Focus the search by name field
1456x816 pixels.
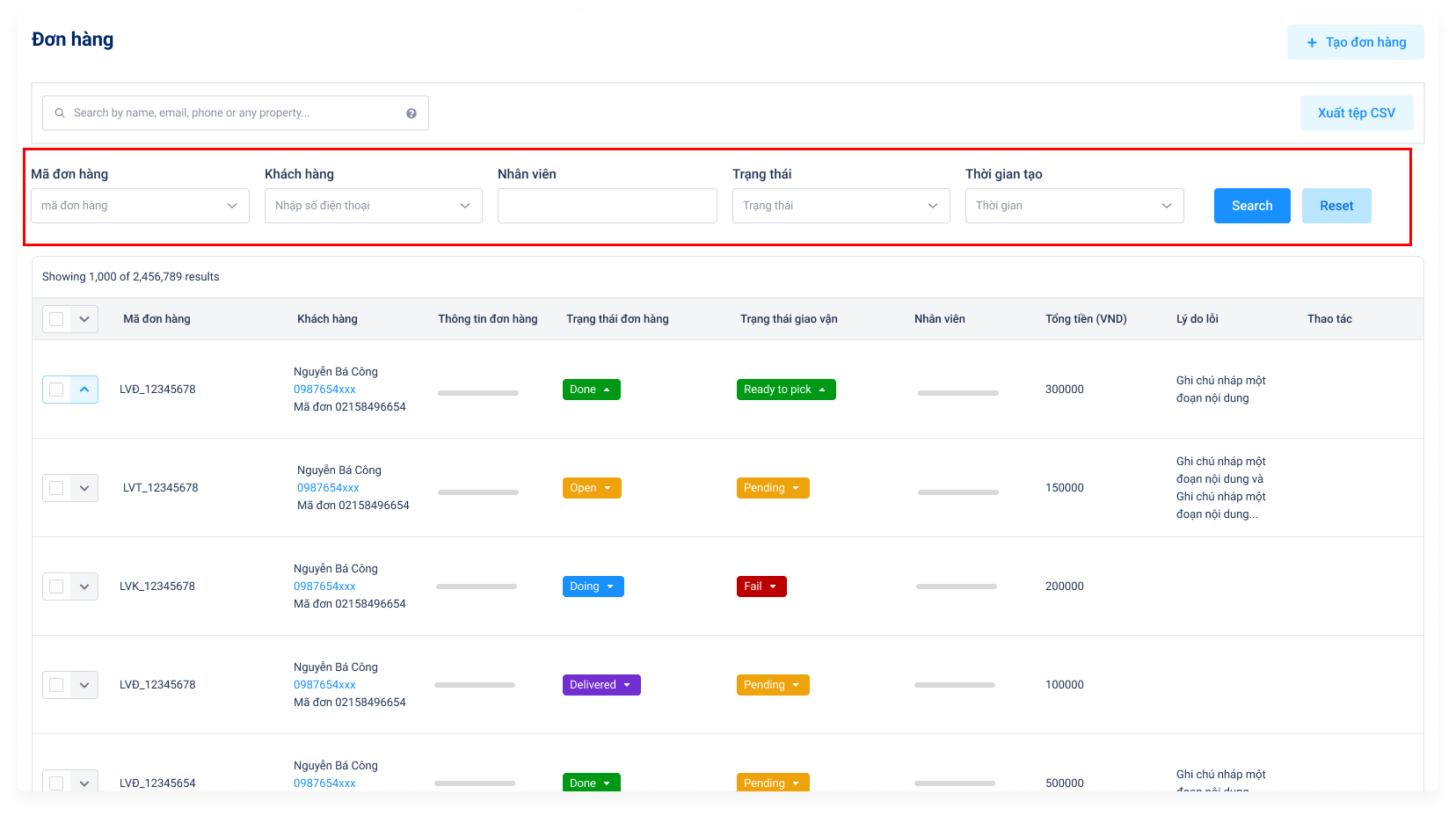[x=236, y=113]
